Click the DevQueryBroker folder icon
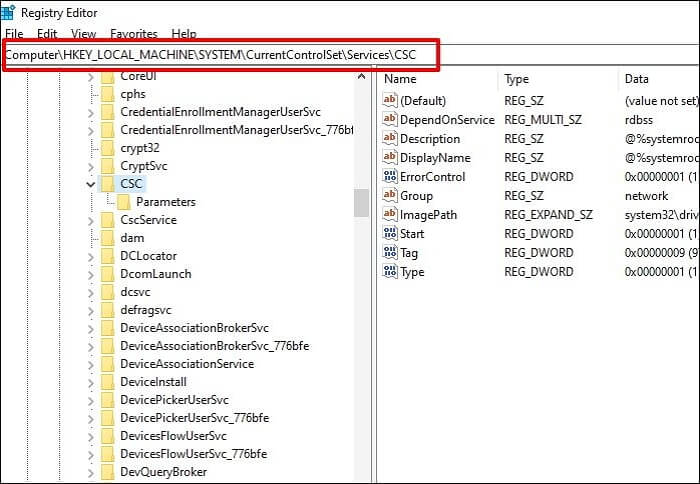 pos(108,472)
